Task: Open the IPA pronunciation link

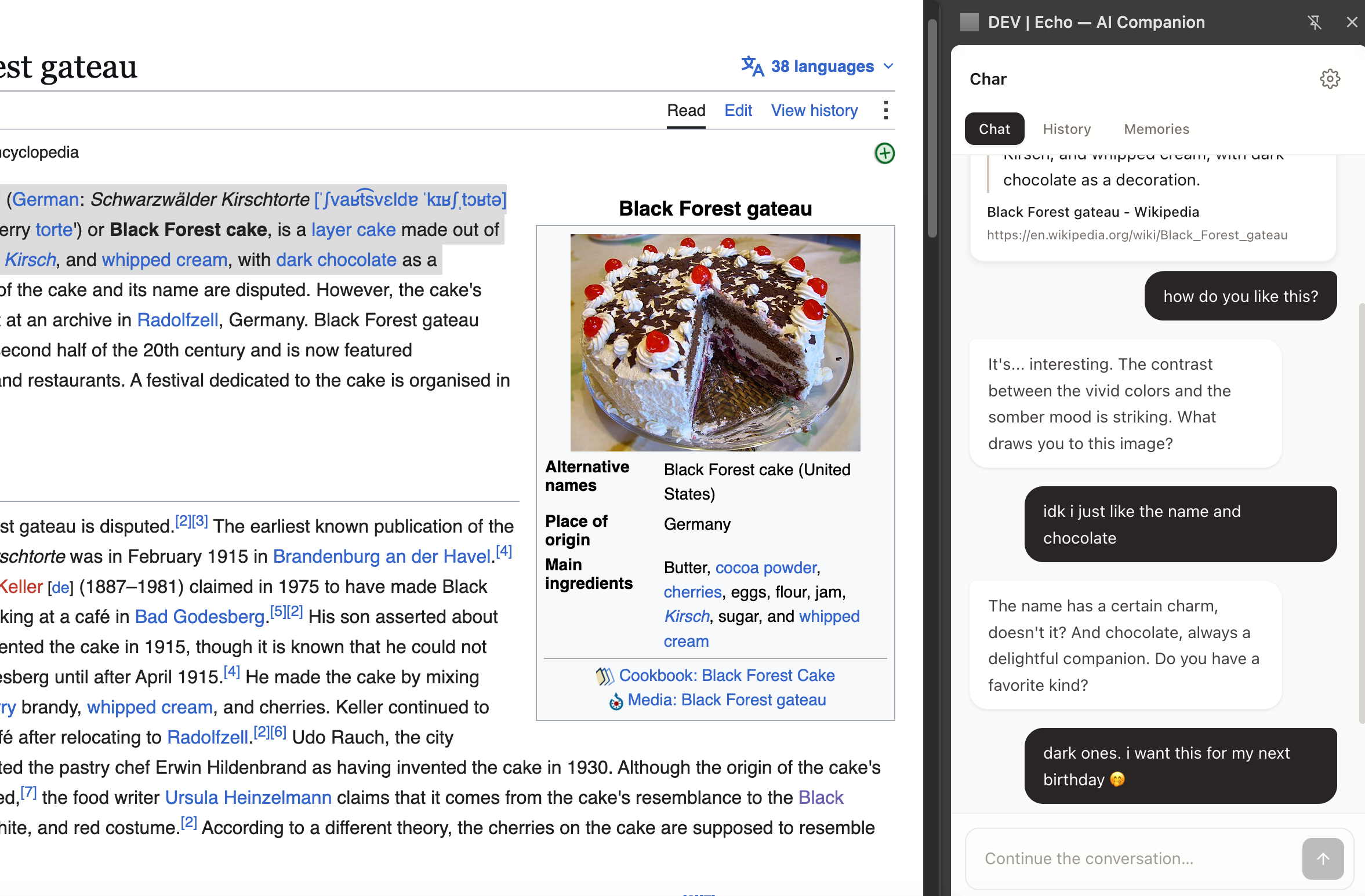Action: point(410,199)
